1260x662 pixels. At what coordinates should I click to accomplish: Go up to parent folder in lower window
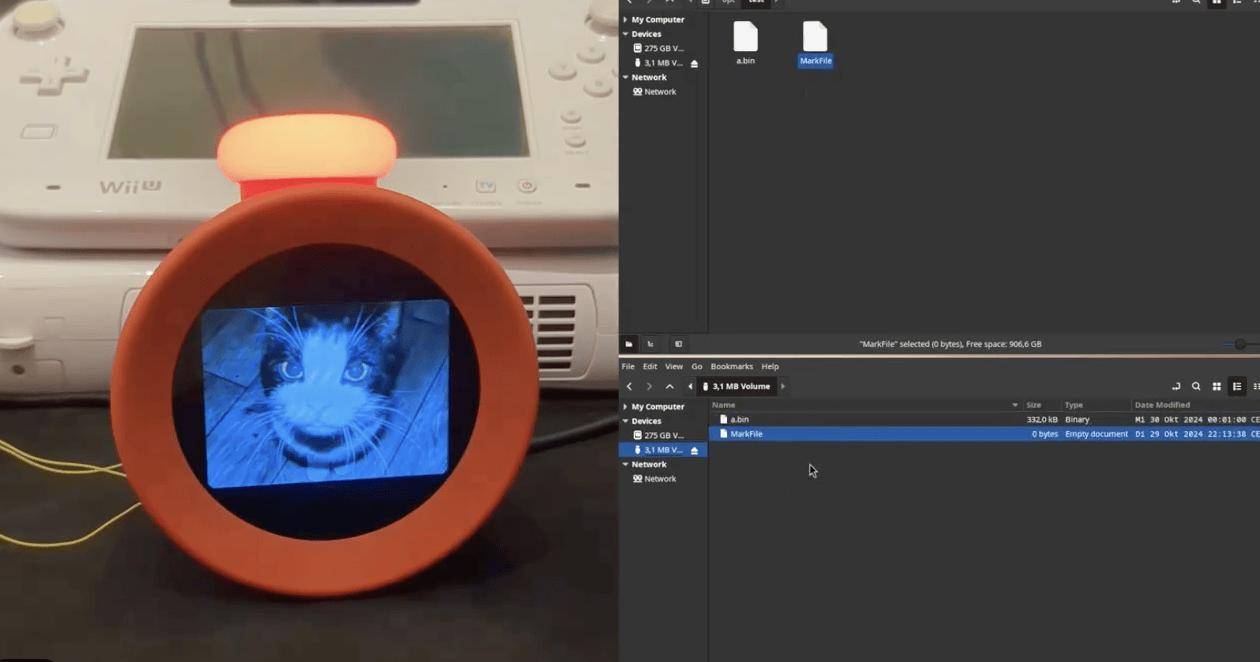pyautogui.click(x=670, y=386)
